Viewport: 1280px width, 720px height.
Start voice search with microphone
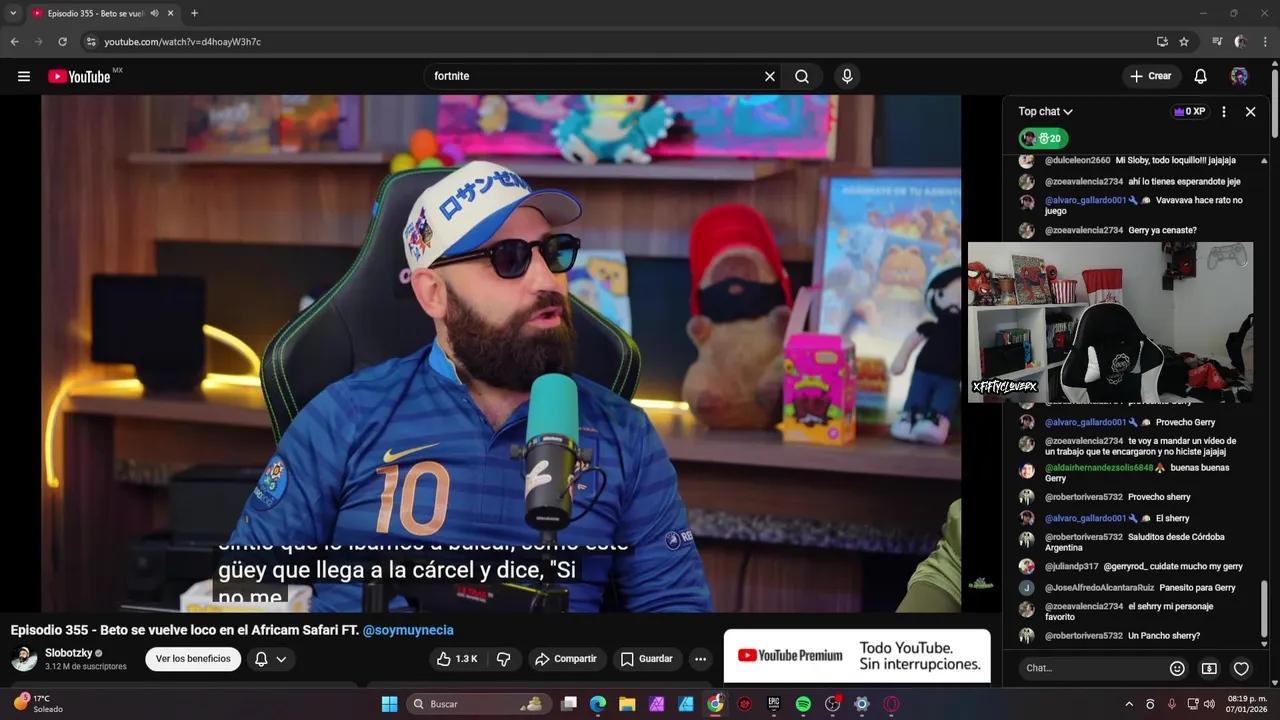(x=847, y=76)
